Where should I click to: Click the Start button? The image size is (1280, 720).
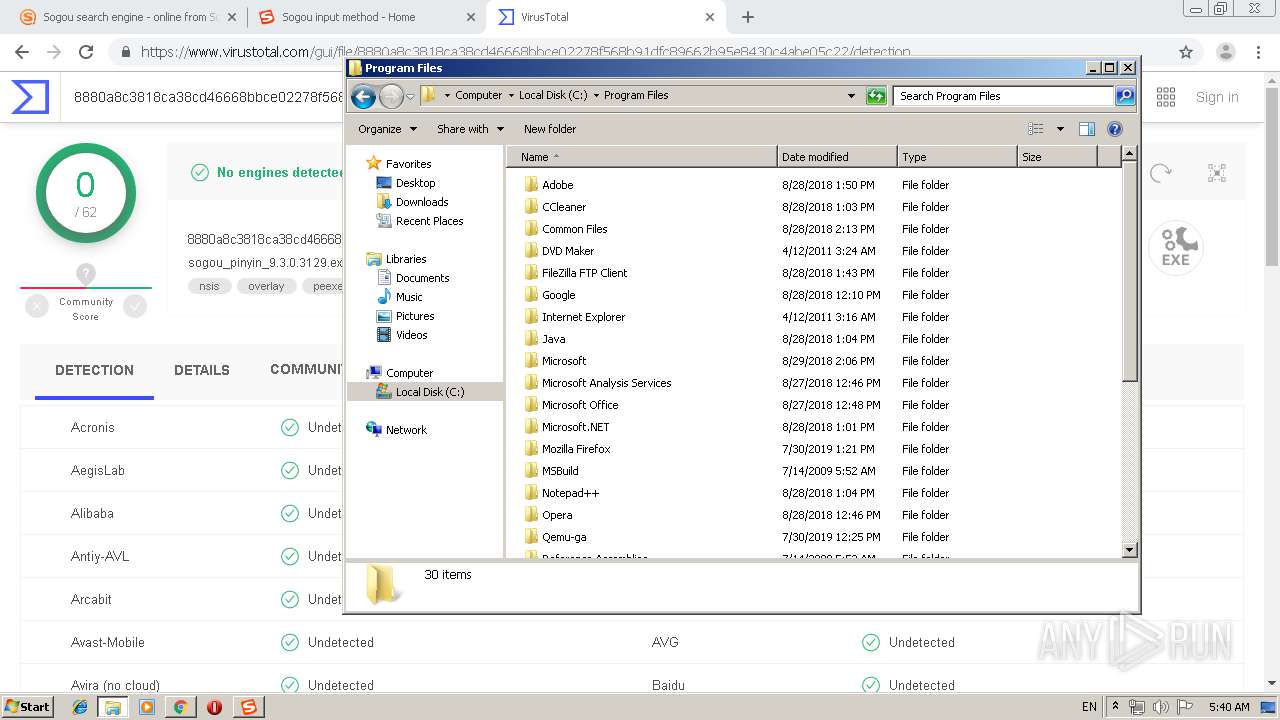[x=28, y=706]
